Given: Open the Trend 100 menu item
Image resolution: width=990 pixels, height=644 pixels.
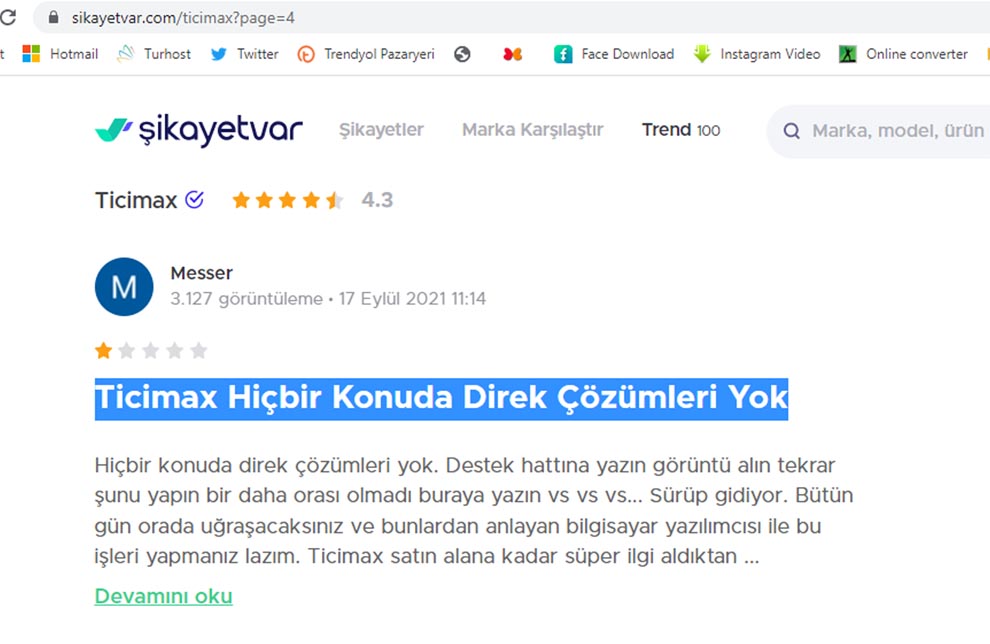Looking at the screenshot, I should coord(681,129).
